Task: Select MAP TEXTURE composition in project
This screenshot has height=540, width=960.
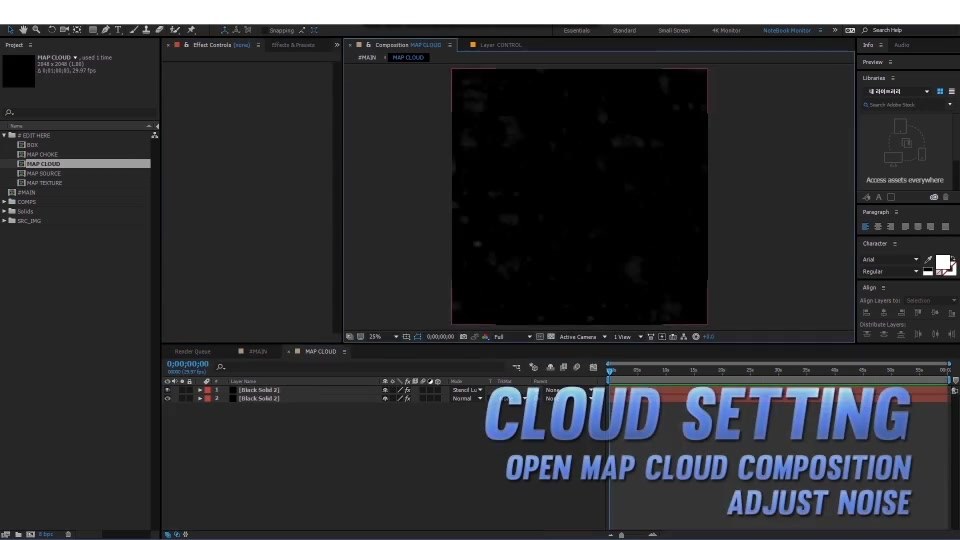Action: (44, 183)
